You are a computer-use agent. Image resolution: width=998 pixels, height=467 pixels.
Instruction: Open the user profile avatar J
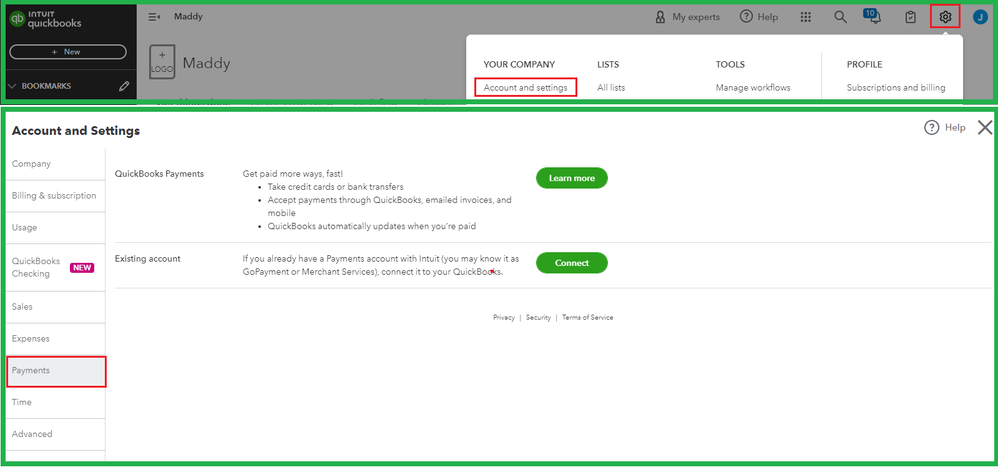coord(980,17)
